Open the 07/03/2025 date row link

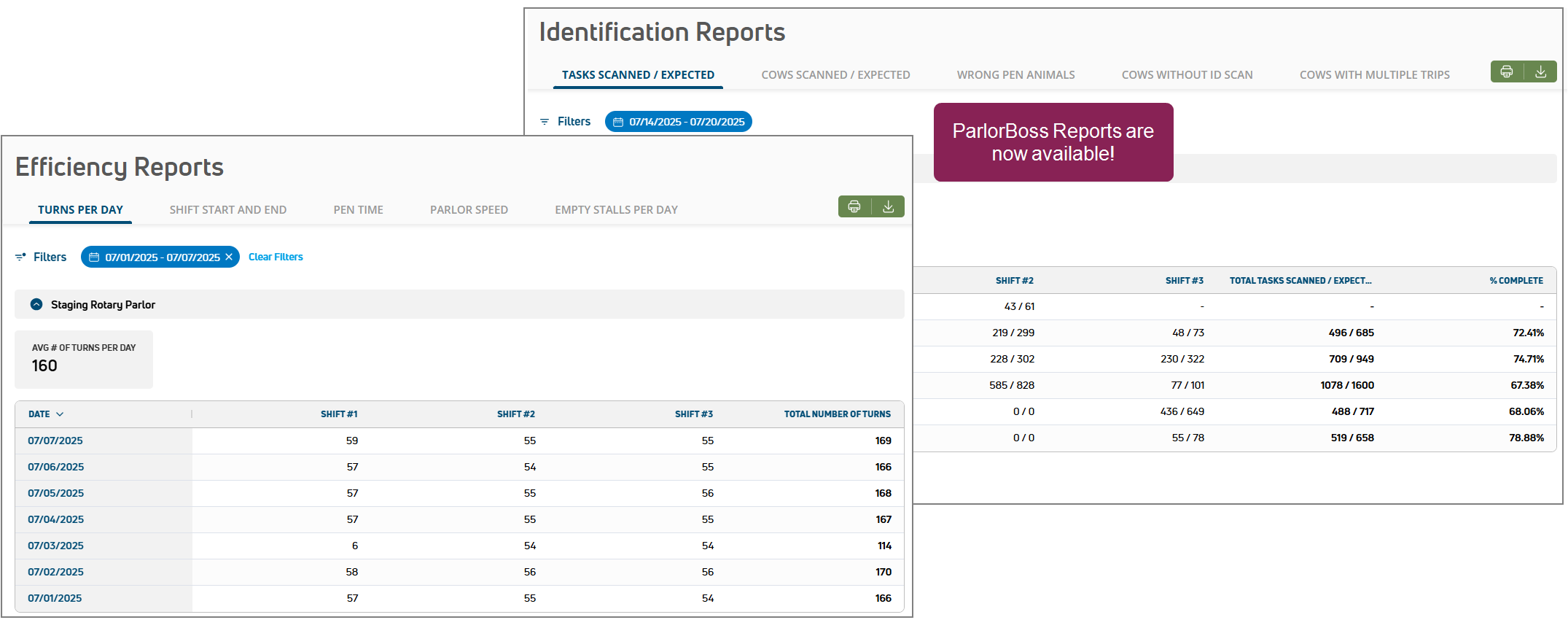(56, 546)
